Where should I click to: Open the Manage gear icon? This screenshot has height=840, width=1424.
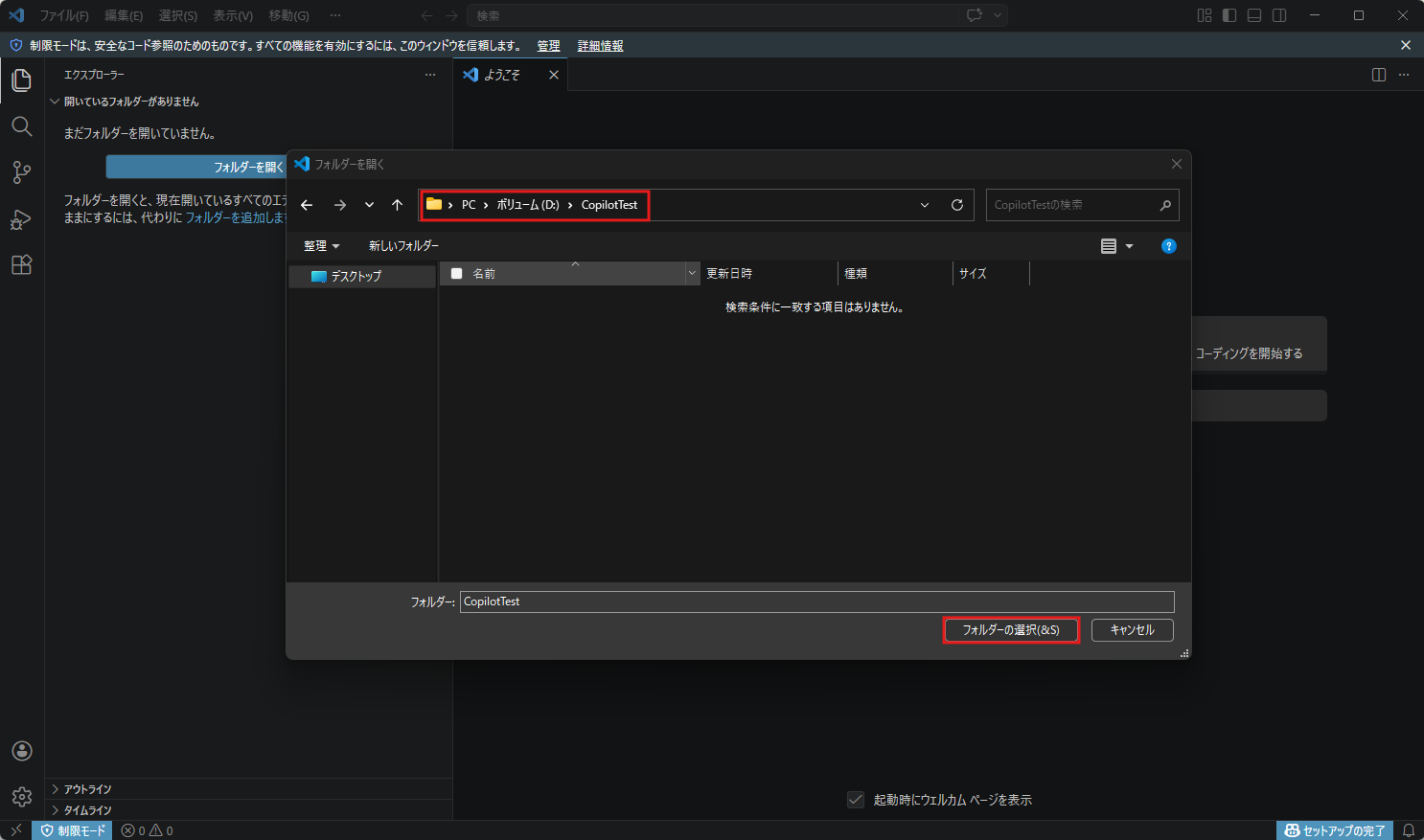(x=22, y=797)
